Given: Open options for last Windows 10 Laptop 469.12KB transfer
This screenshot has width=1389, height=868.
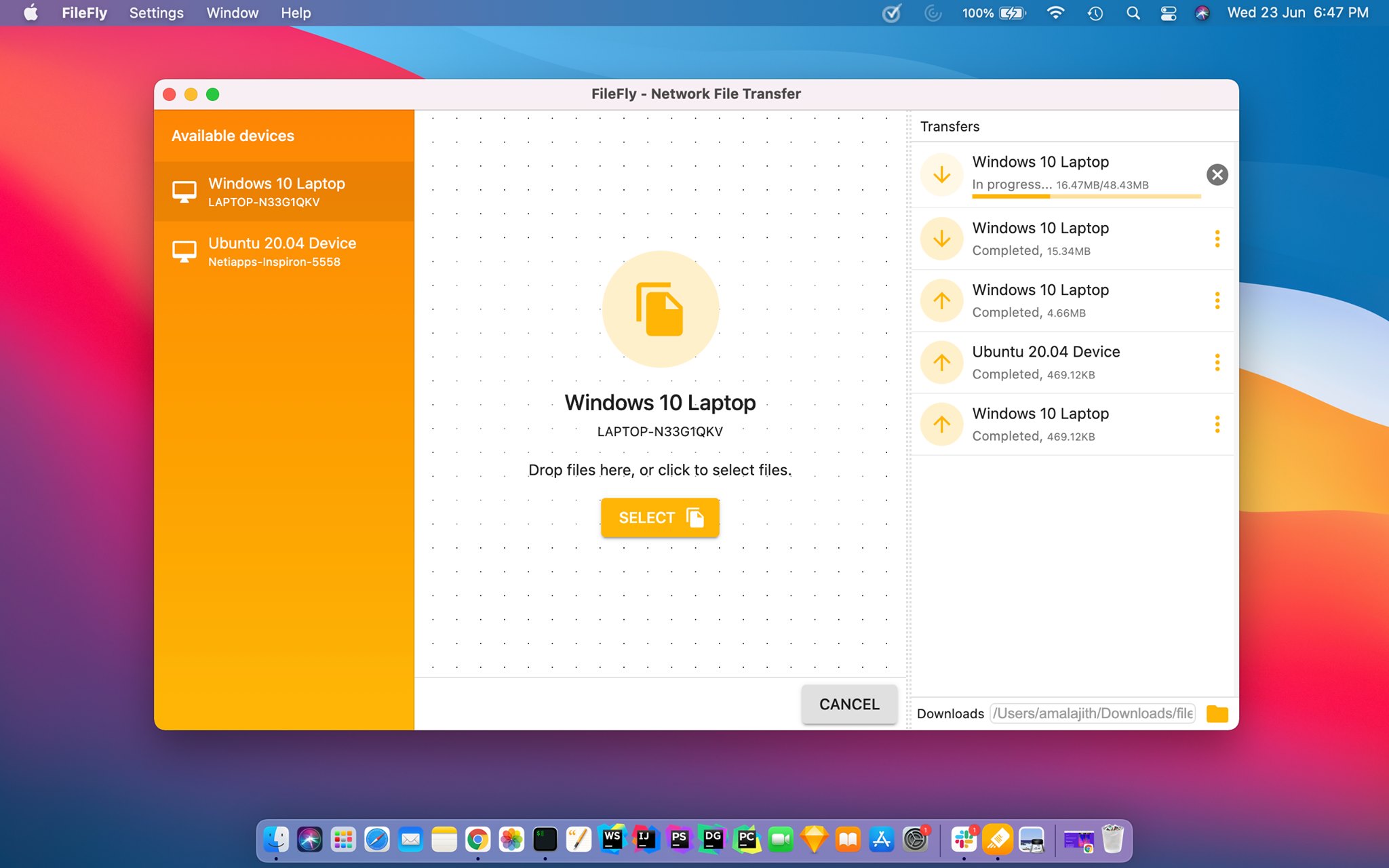Looking at the screenshot, I should tap(1217, 424).
